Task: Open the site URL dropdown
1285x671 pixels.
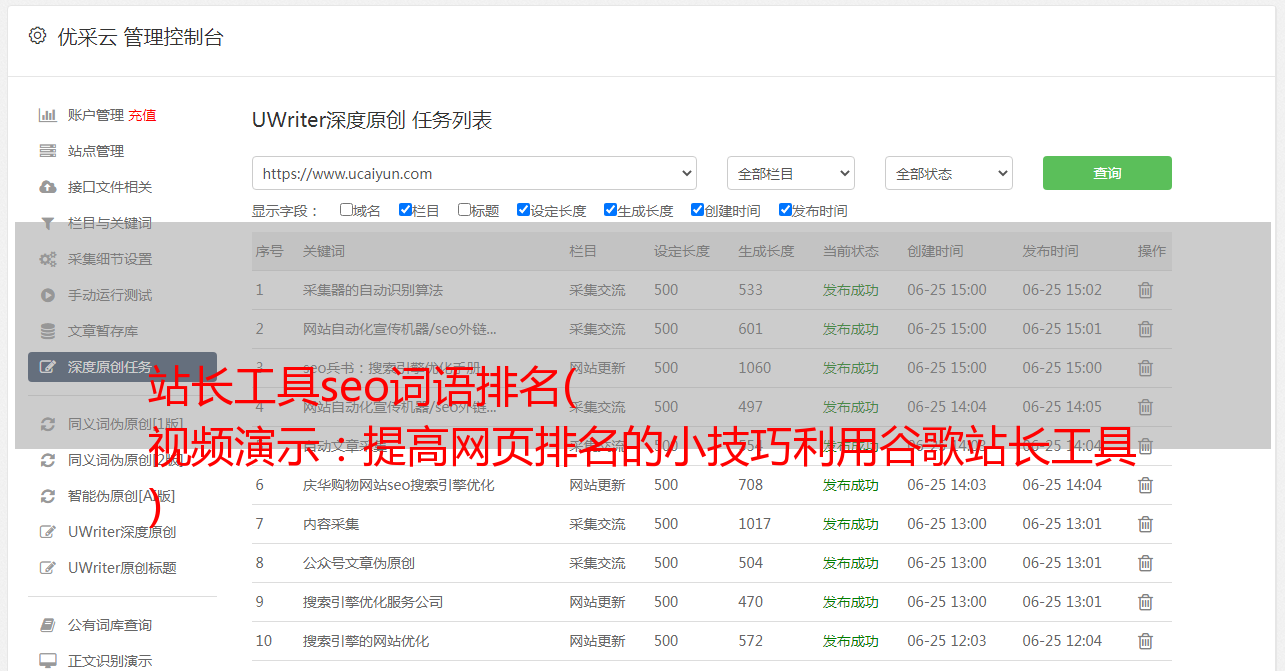Action: pyautogui.click(x=474, y=173)
